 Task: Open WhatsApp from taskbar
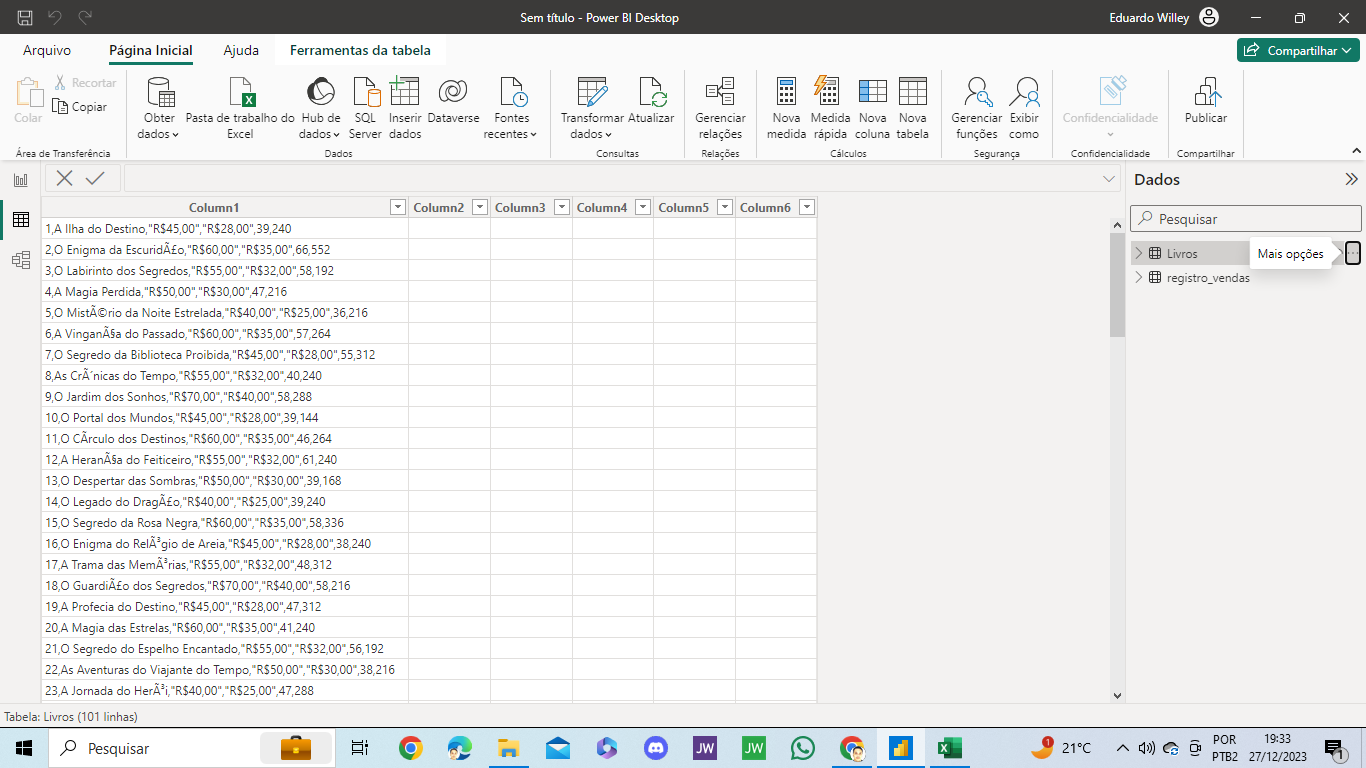pos(802,748)
